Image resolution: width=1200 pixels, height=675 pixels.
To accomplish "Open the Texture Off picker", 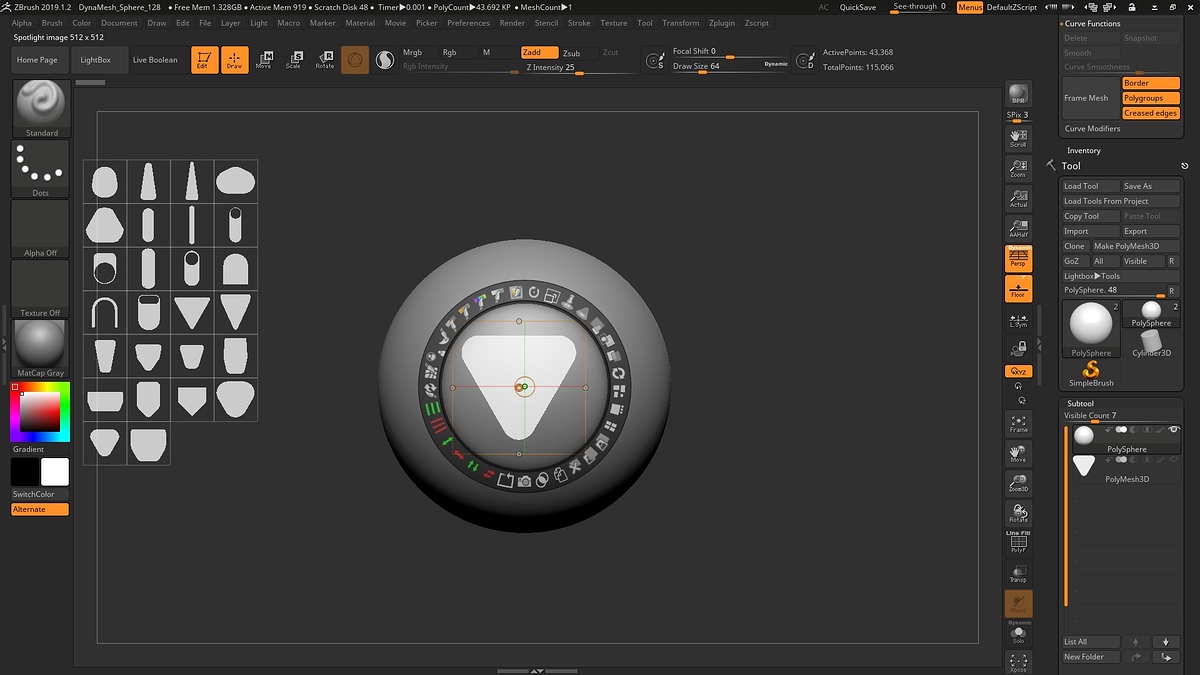I will click(x=41, y=289).
